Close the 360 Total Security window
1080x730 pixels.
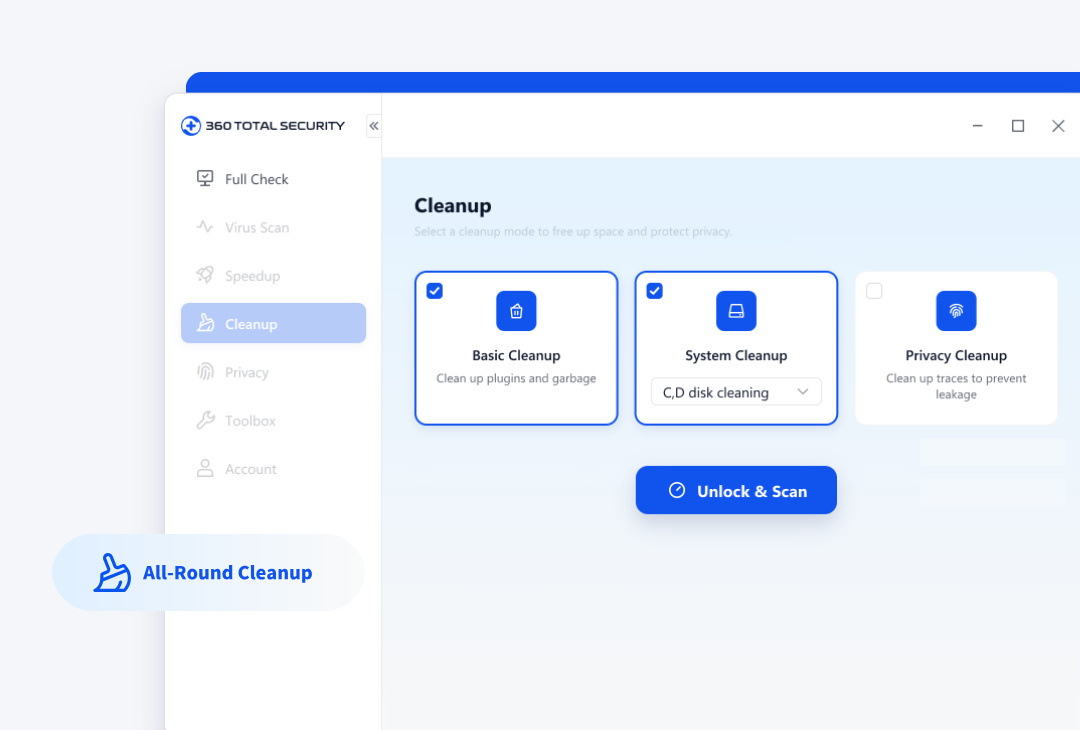pos(1059,126)
